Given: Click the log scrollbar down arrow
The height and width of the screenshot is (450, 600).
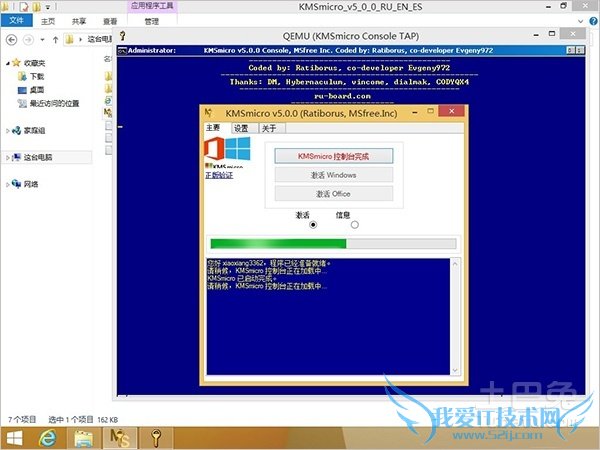Looking at the screenshot, I should pyautogui.click(x=455, y=370).
